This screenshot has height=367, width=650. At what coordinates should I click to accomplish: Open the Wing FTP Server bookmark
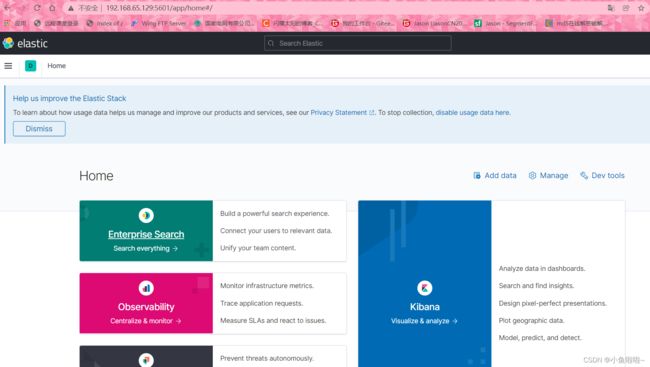159,23
